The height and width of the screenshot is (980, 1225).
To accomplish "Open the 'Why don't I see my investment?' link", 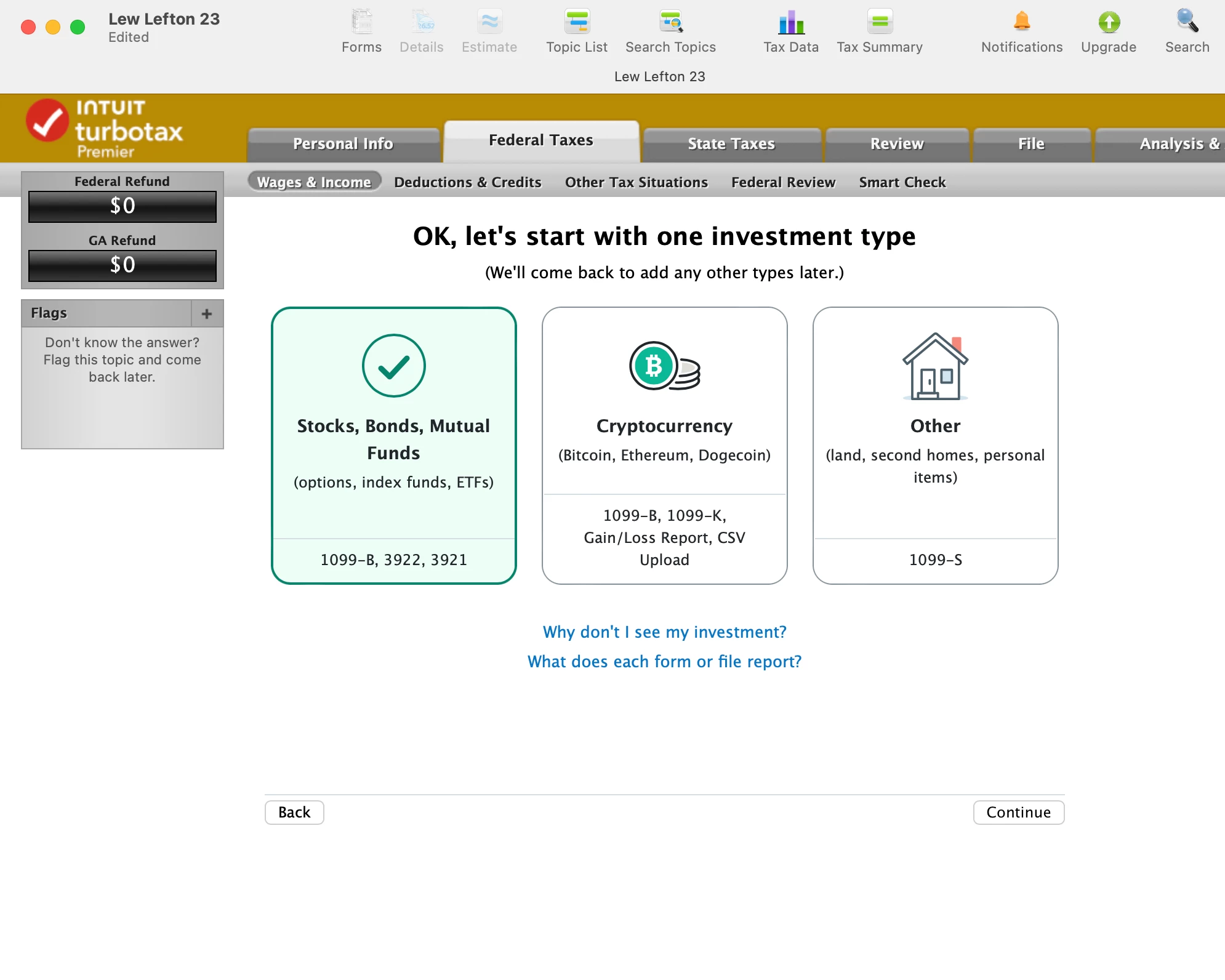I will pyautogui.click(x=665, y=632).
